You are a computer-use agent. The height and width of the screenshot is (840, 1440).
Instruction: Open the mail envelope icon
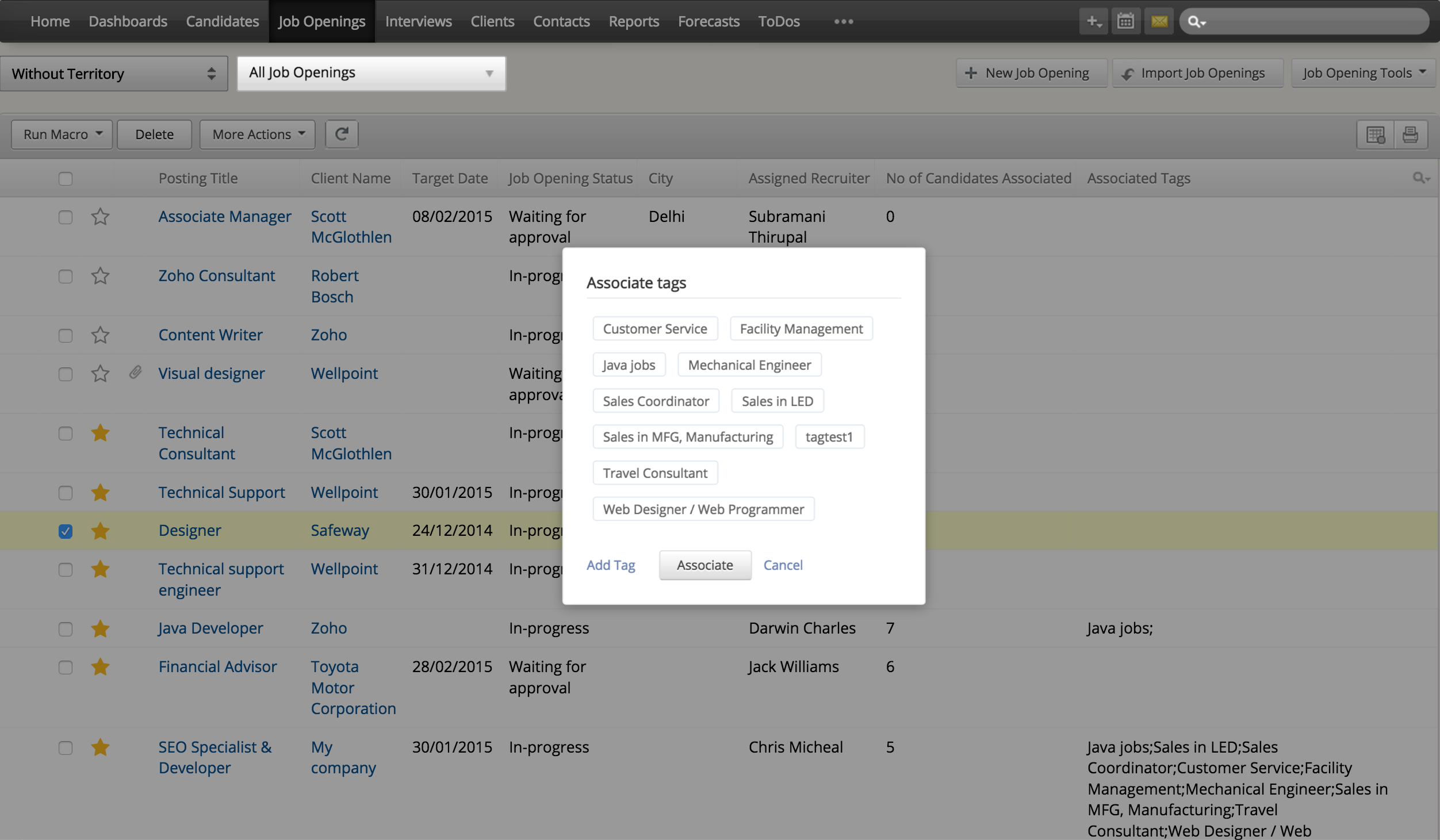(x=1158, y=22)
